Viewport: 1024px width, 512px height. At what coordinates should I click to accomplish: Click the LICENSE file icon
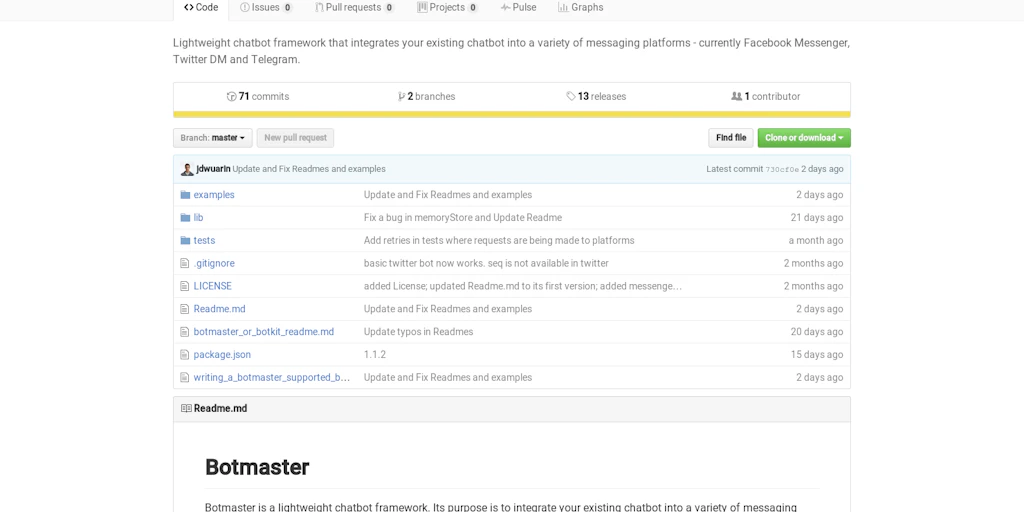[x=185, y=286]
